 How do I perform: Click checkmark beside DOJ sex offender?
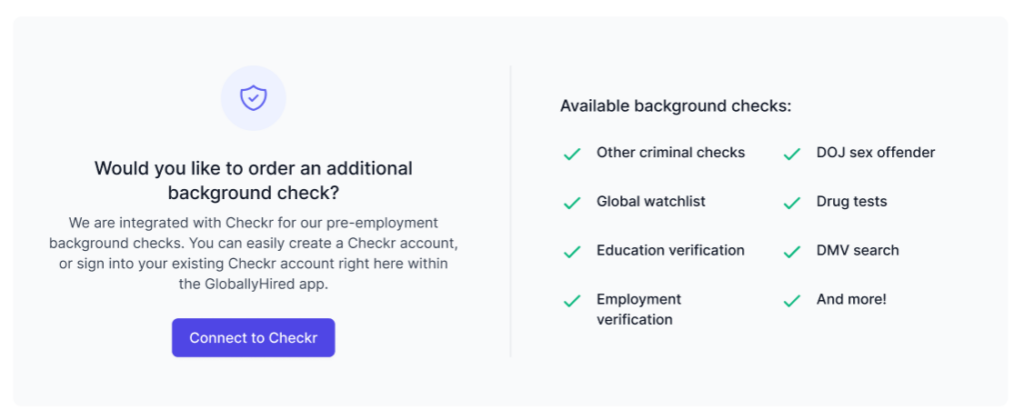point(792,154)
